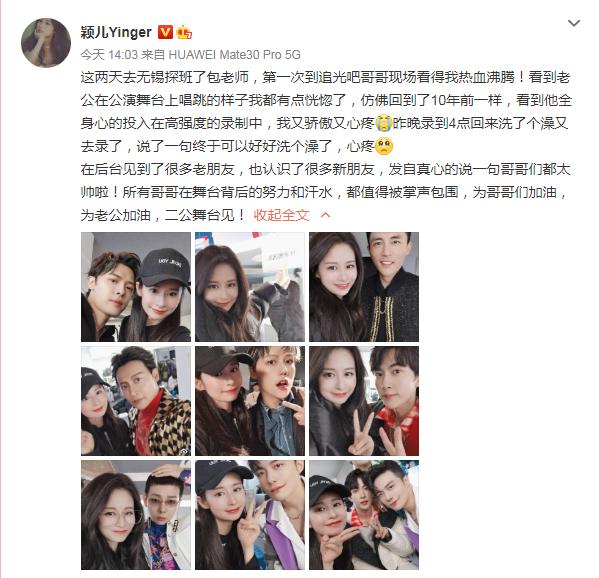Expand the post options chevron menu
The height and width of the screenshot is (578, 599).
[574, 24]
